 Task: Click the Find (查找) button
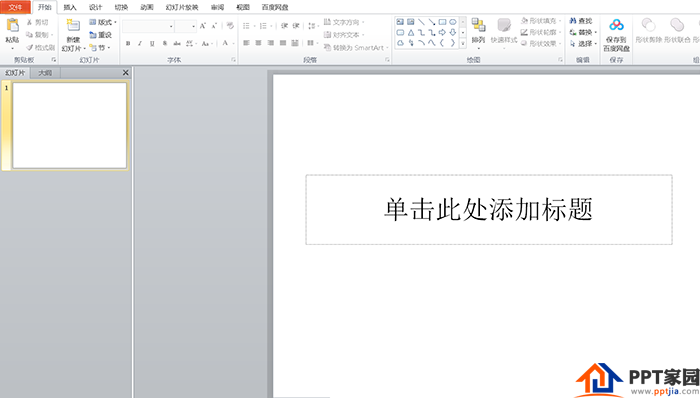pos(581,21)
